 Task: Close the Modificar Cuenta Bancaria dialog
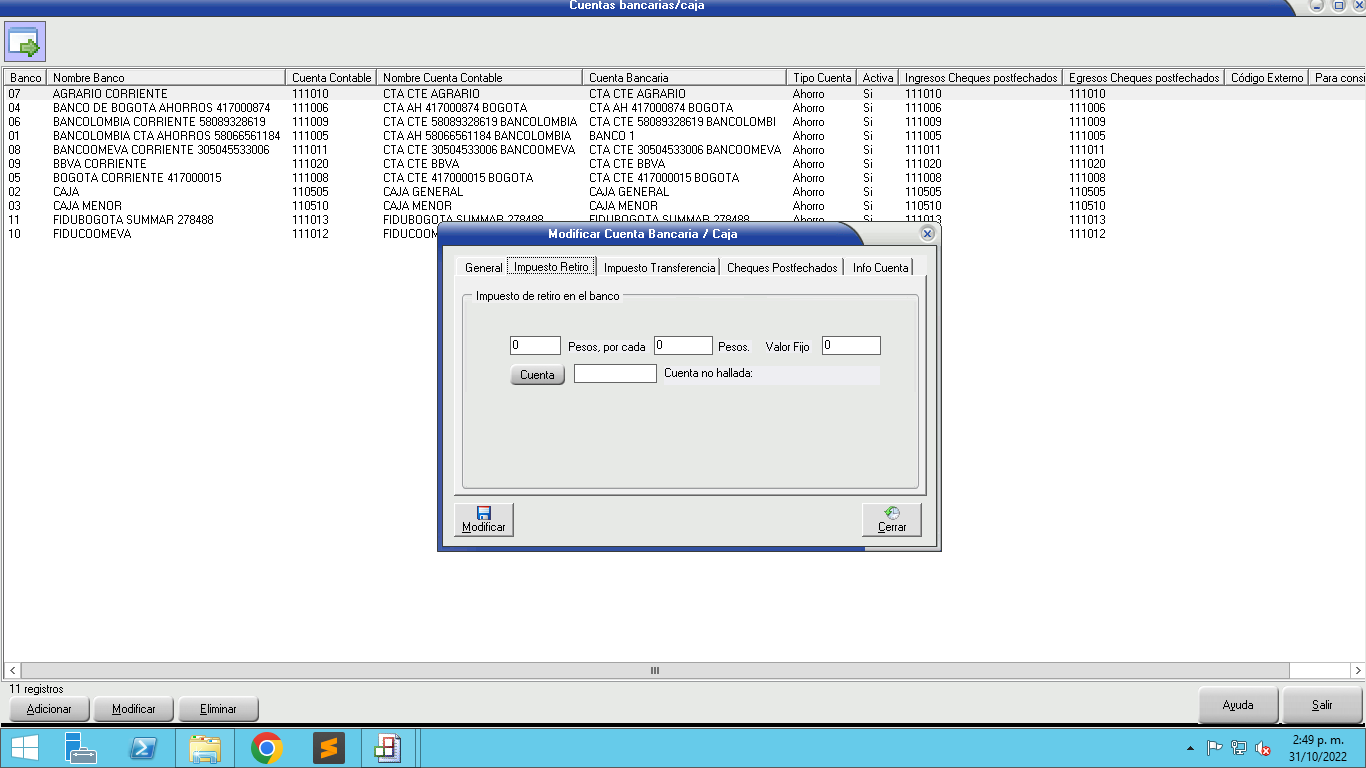pyautogui.click(x=927, y=233)
